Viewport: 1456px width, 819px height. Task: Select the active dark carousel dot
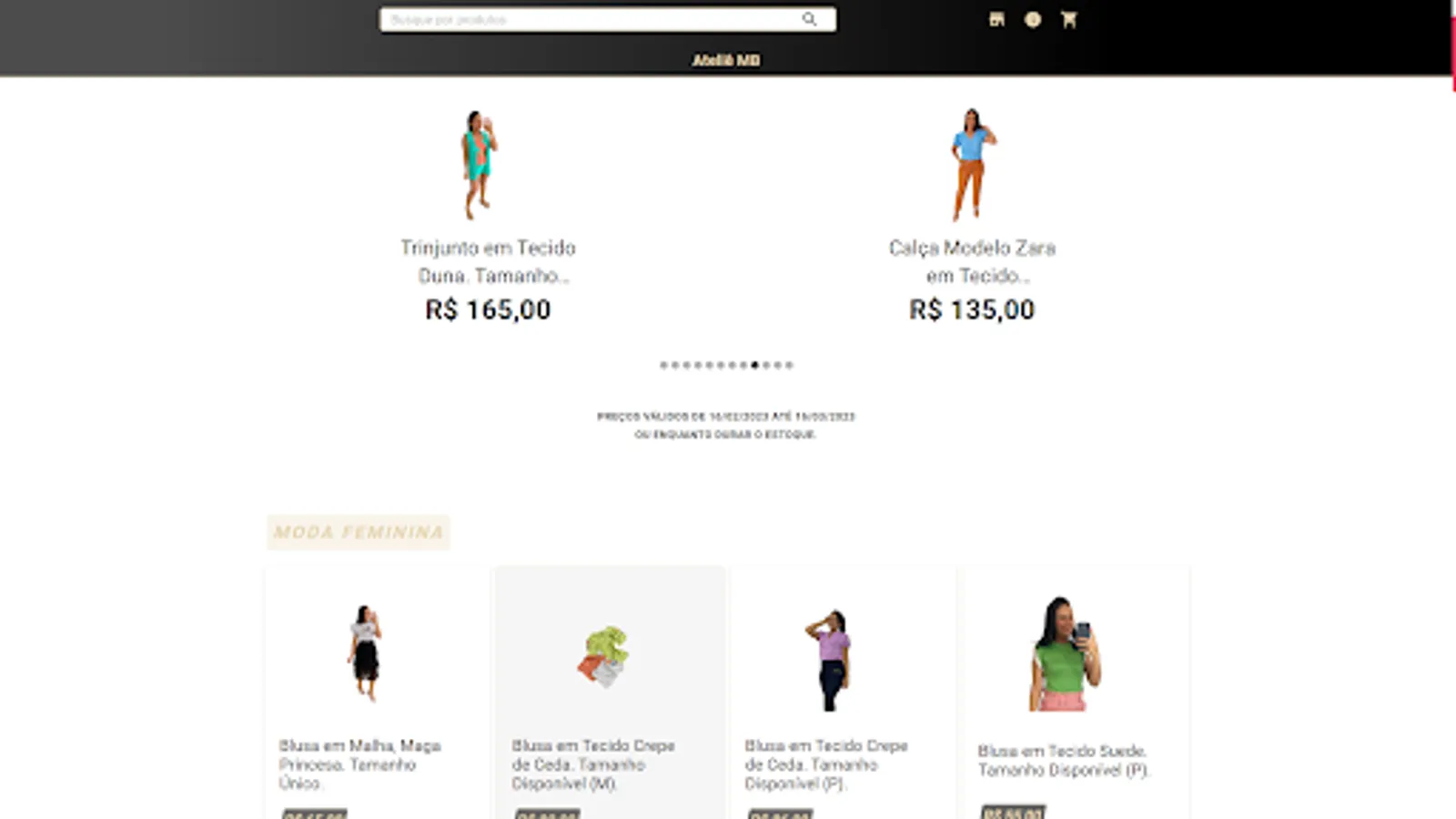(x=754, y=365)
